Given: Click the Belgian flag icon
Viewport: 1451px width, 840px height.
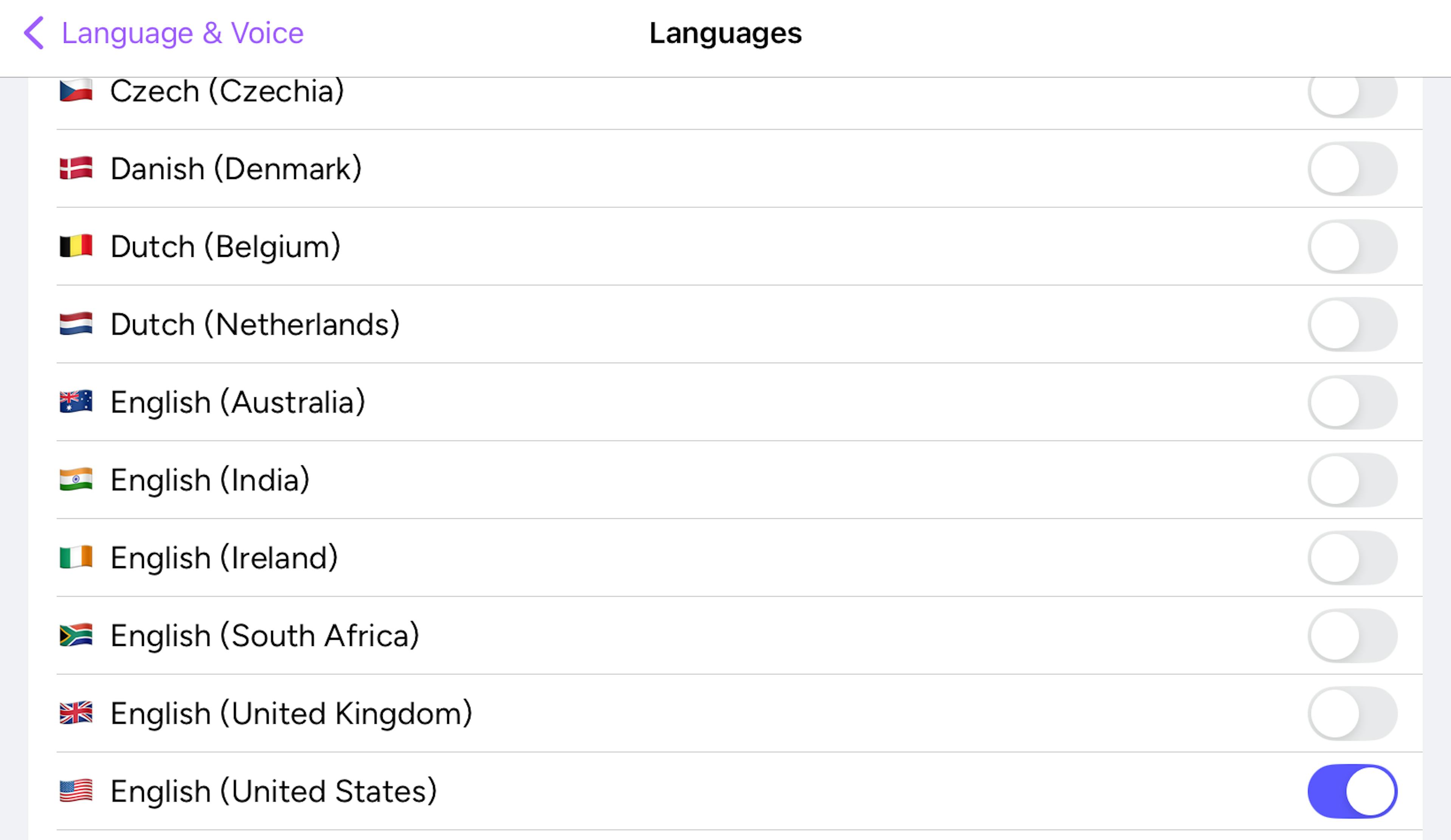Looking at the screenshot, I should pyautogui.click(x=76, y=246).
